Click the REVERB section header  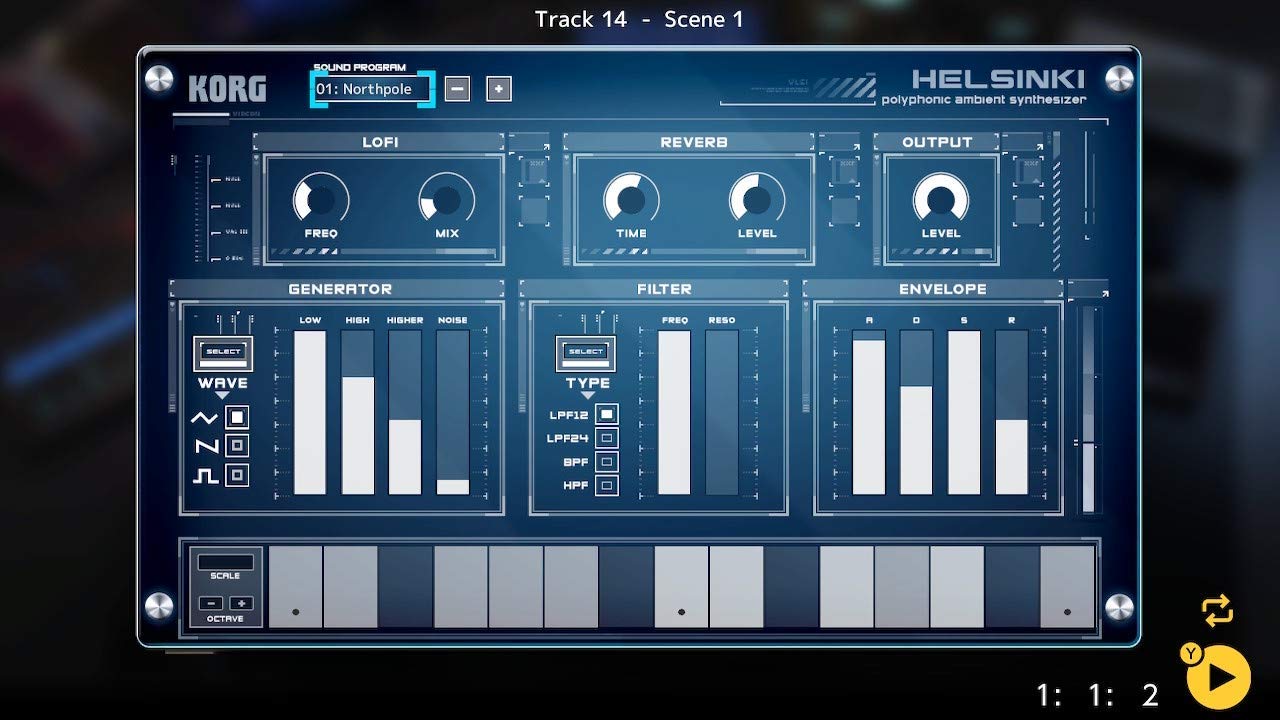tap(694, 142)
